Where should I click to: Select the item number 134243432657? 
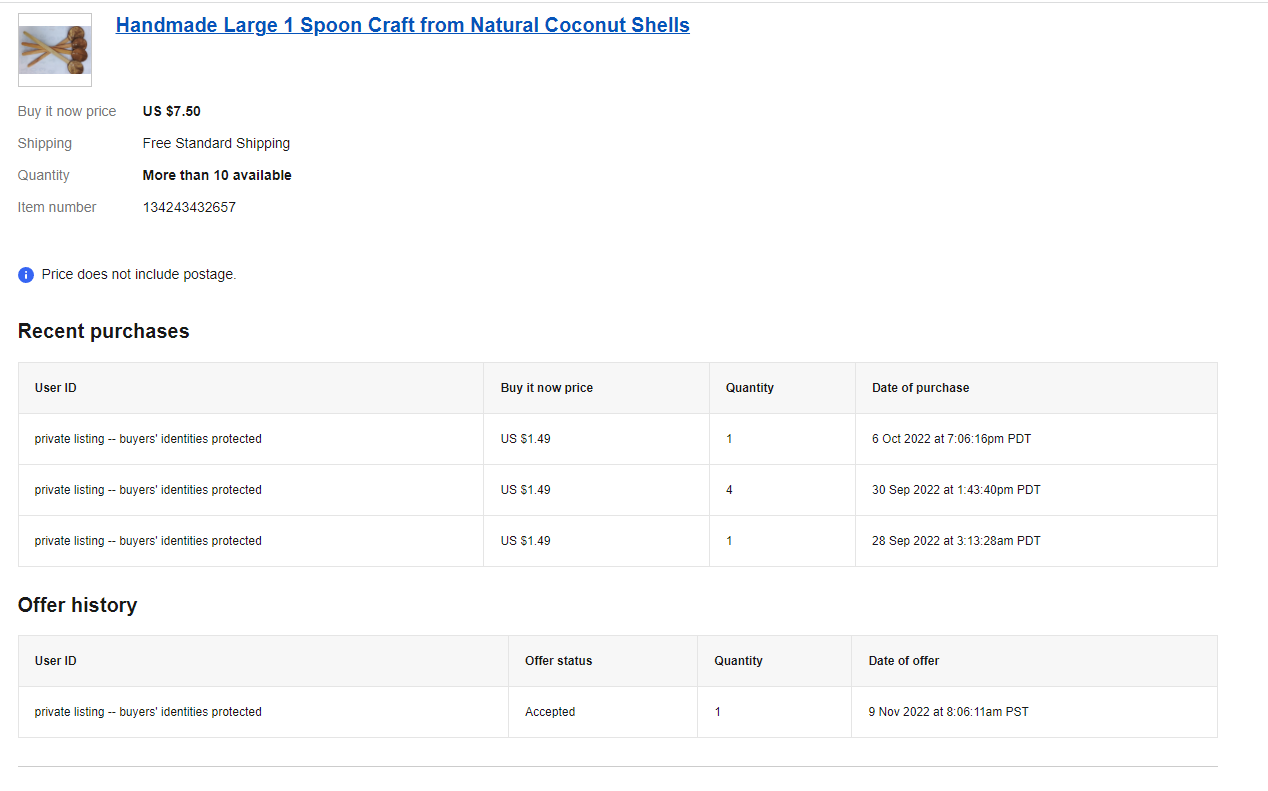tap(189, 207)
